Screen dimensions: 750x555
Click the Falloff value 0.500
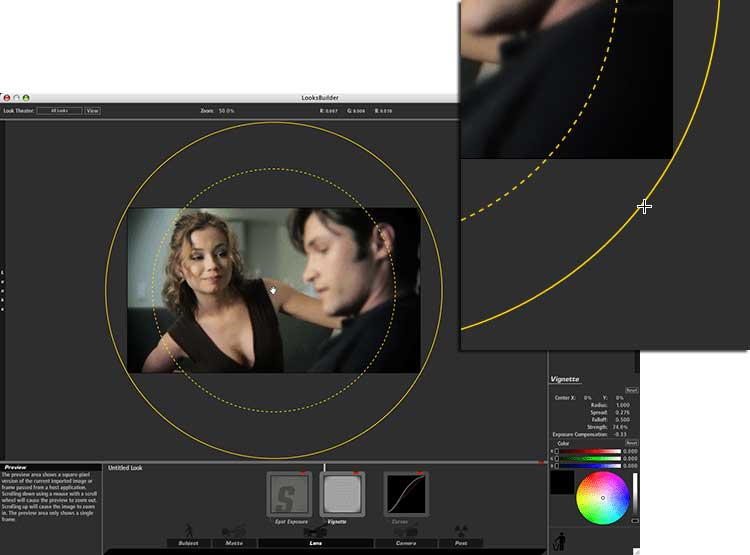click(622, 420)
